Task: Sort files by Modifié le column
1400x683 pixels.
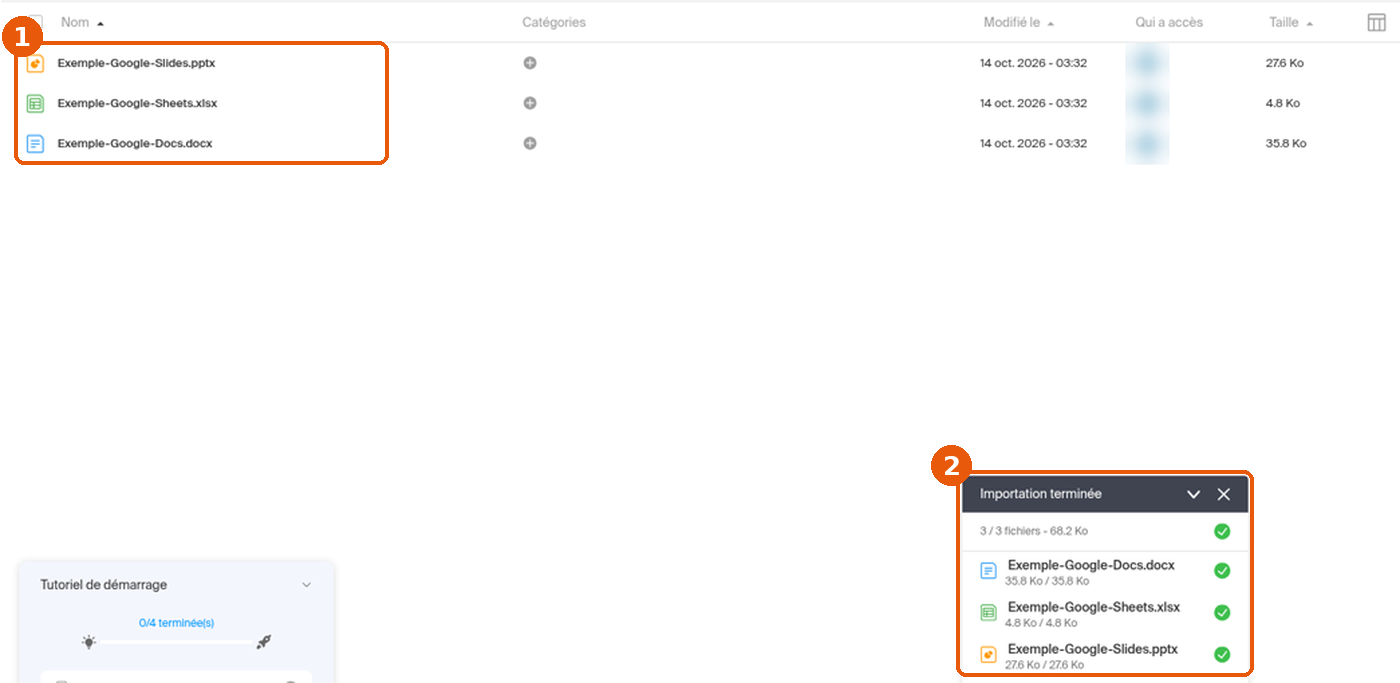Action: [1018, 22]
